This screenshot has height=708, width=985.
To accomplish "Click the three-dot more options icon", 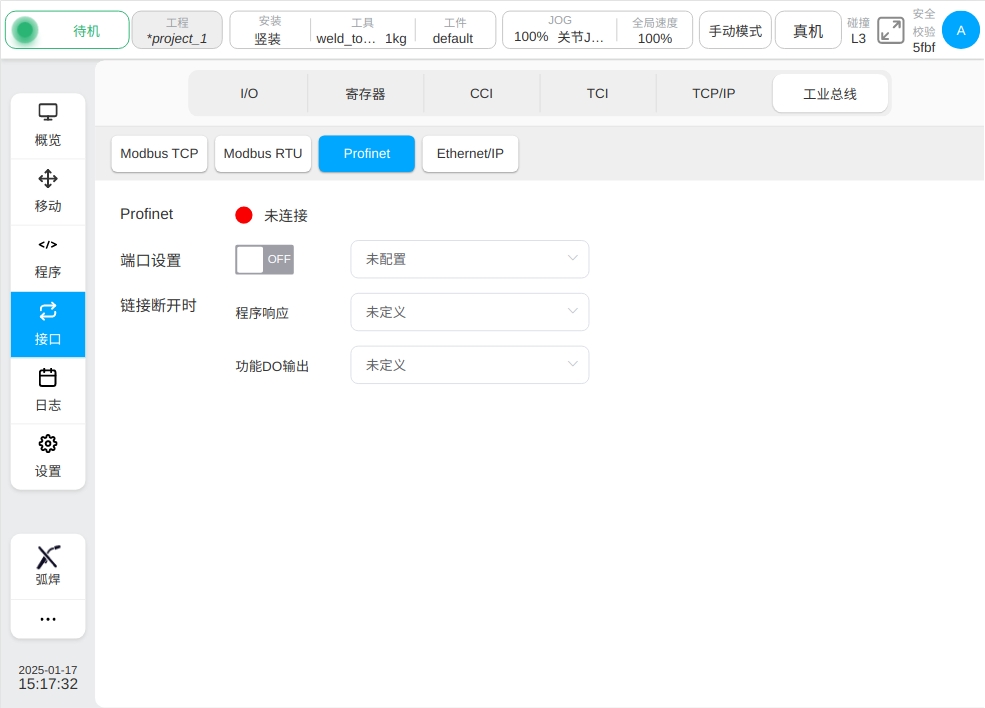I will [48, 619].
